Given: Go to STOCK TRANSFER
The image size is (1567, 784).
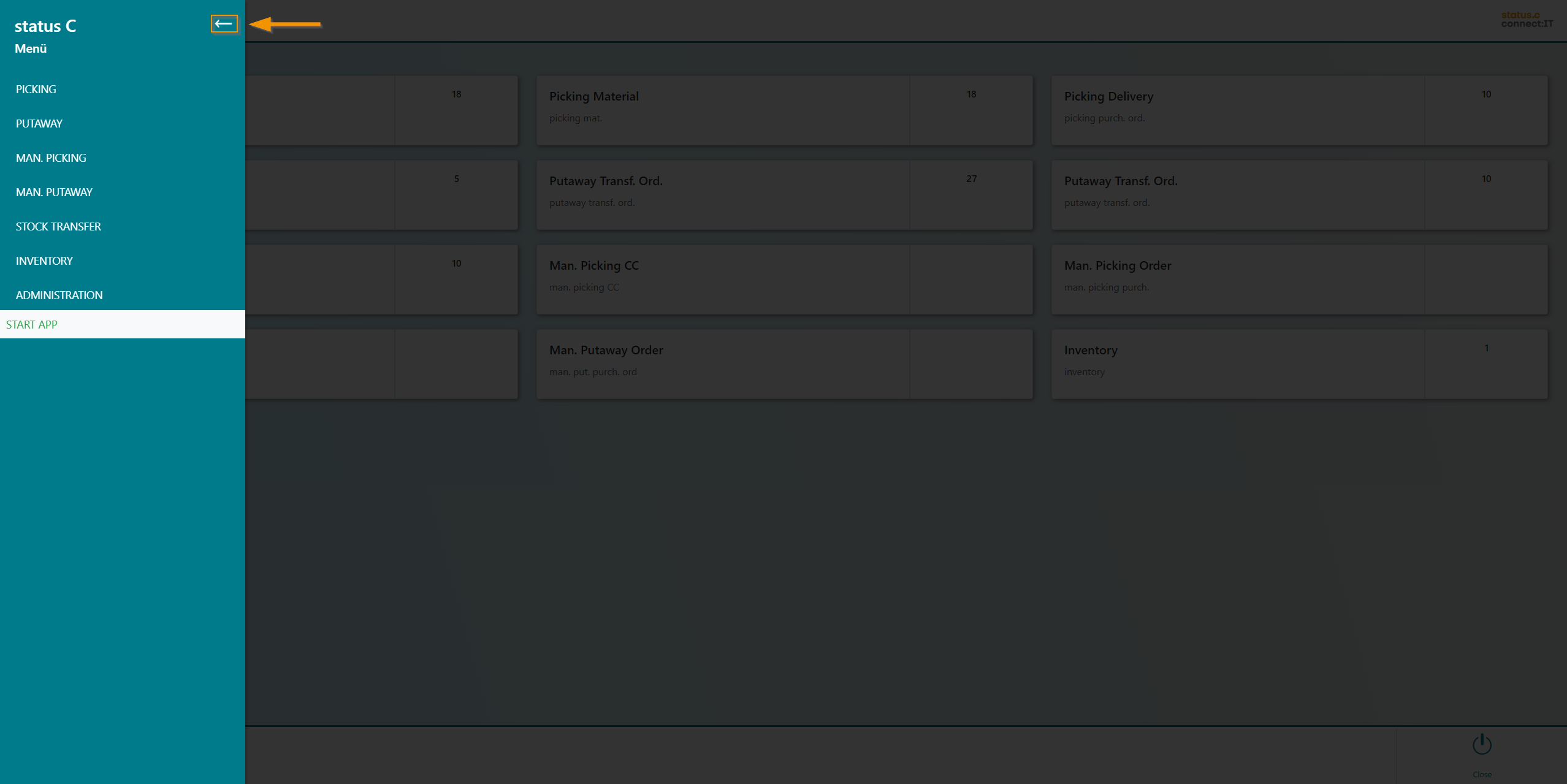Looking at the screenshot, I should [58, 227].
